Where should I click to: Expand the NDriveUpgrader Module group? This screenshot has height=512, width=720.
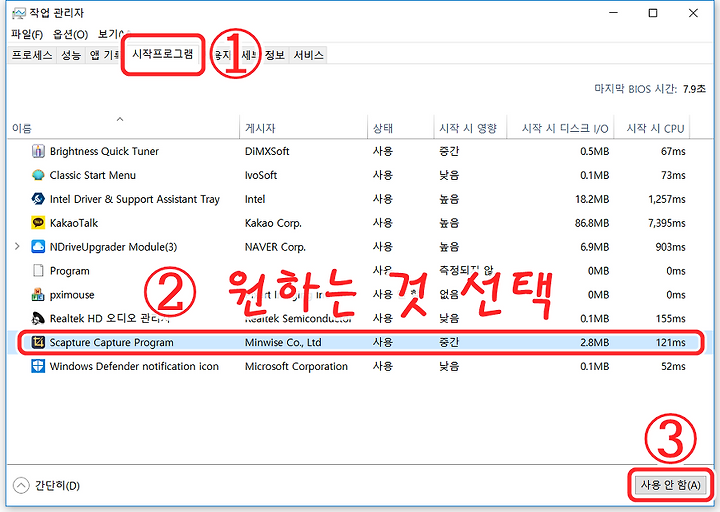click(17, 247)
